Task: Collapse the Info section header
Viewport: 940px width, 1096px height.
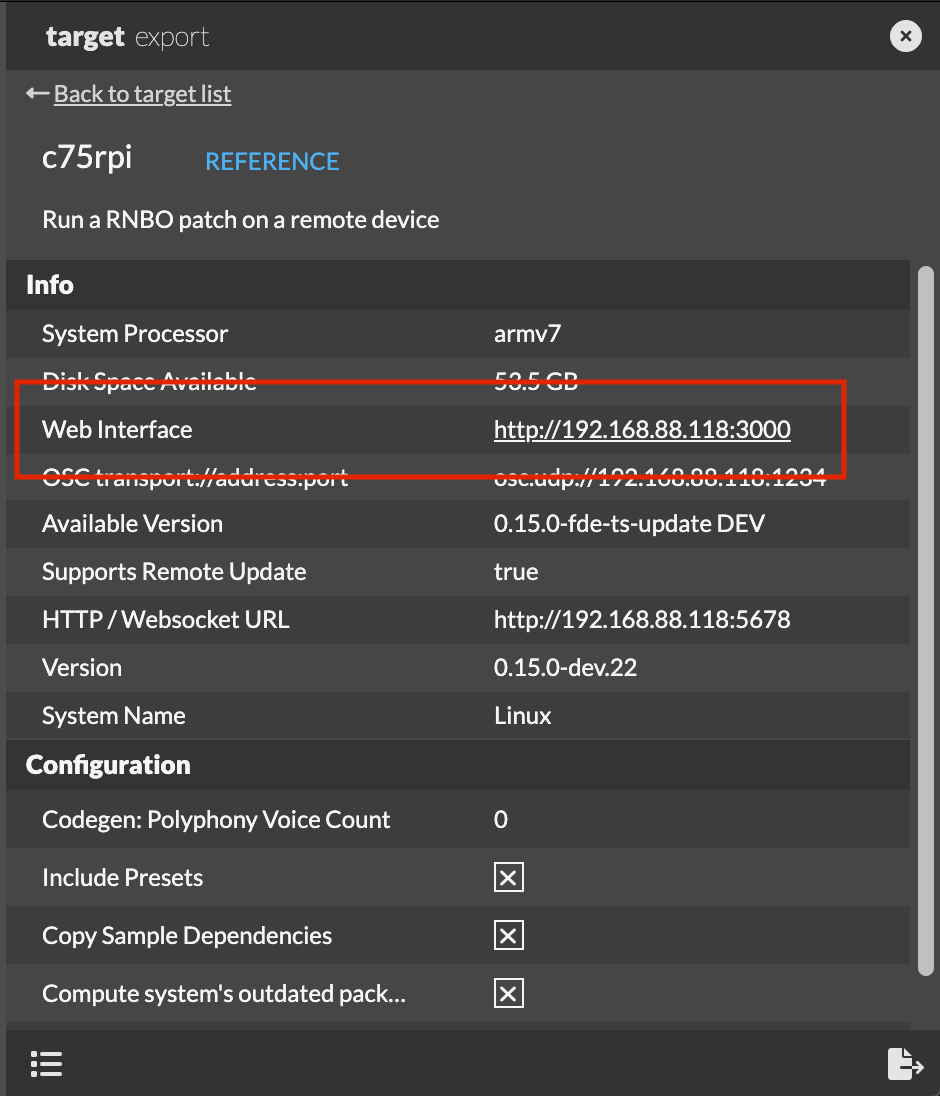Action: pos(50,285)
